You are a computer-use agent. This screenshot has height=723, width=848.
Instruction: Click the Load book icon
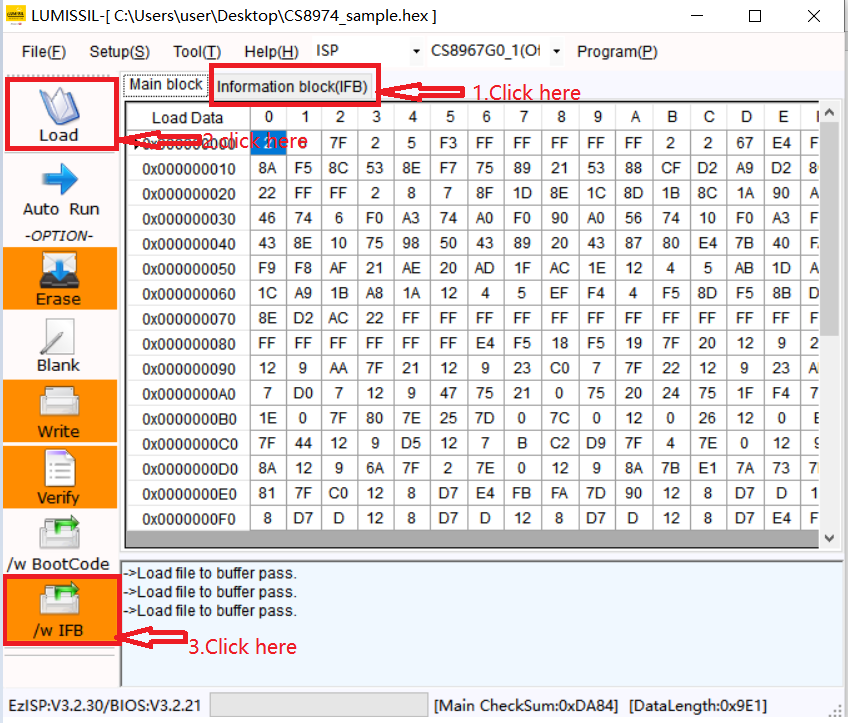[x=59, y=106]
